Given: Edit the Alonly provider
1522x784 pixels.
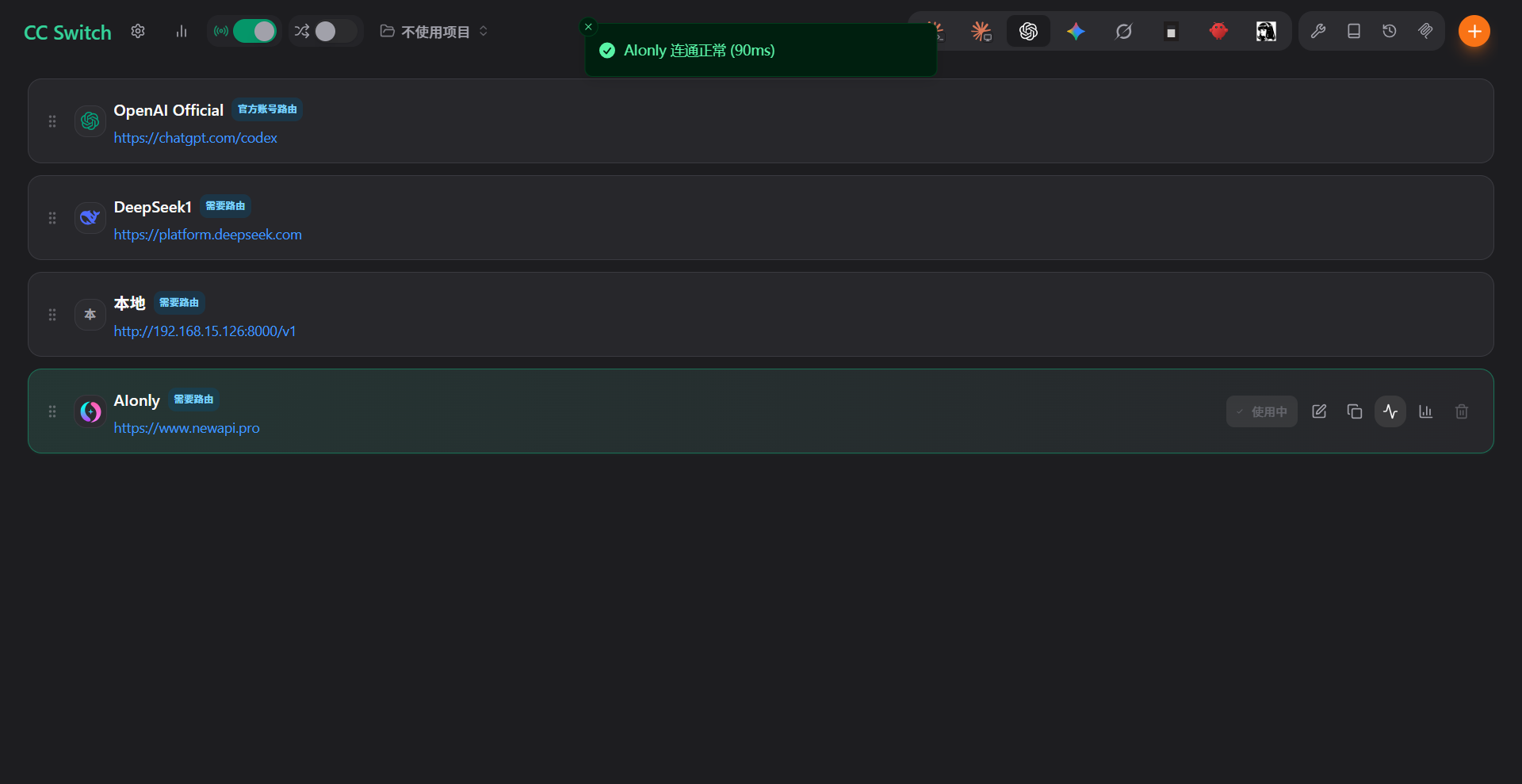Looking at the screenshot, I should pos(1319,411).
